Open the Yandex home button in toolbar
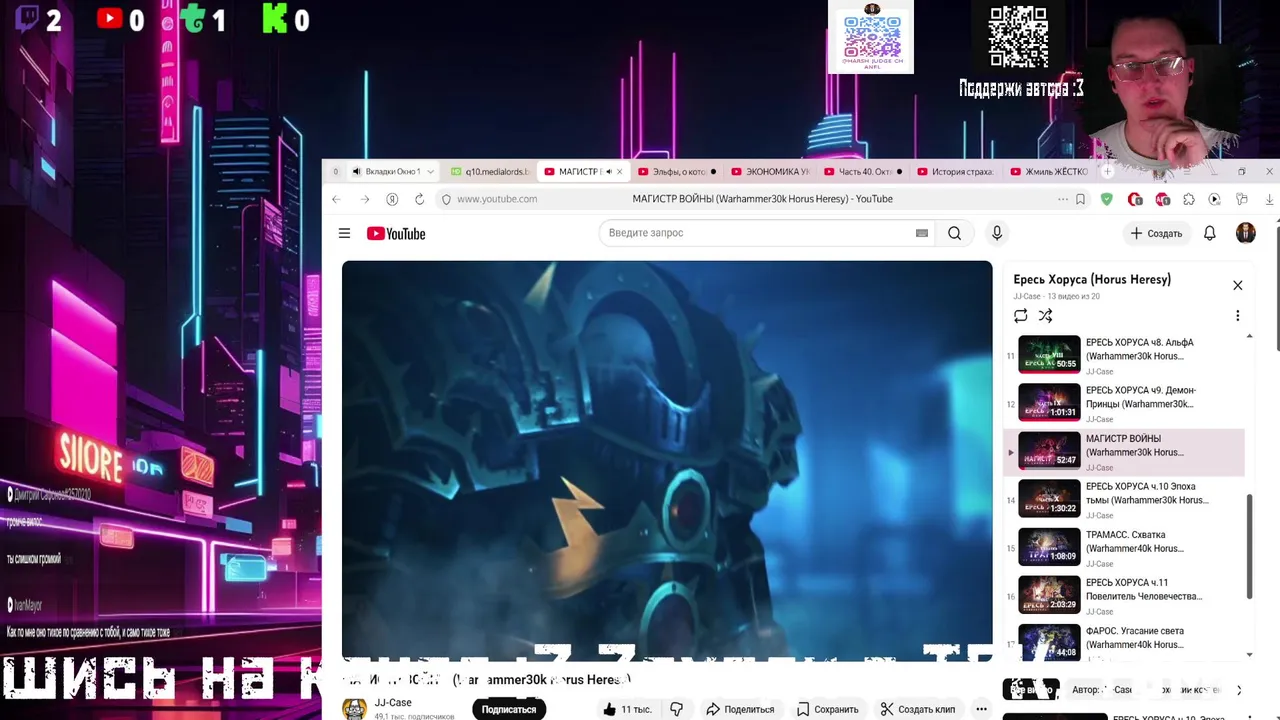Screen dimensions: 1280x720 click(392, 199)
